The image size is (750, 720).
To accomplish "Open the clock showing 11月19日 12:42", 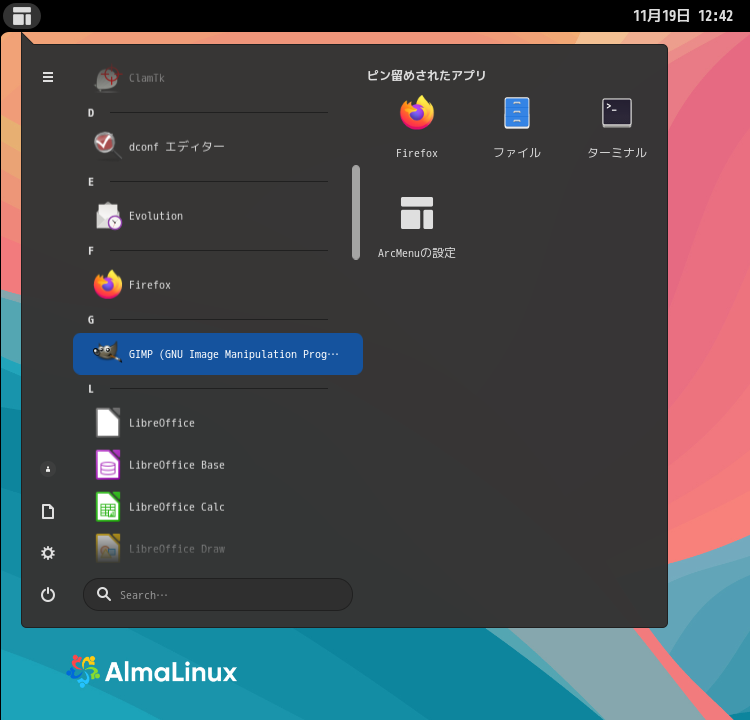I will pos(683,16).
